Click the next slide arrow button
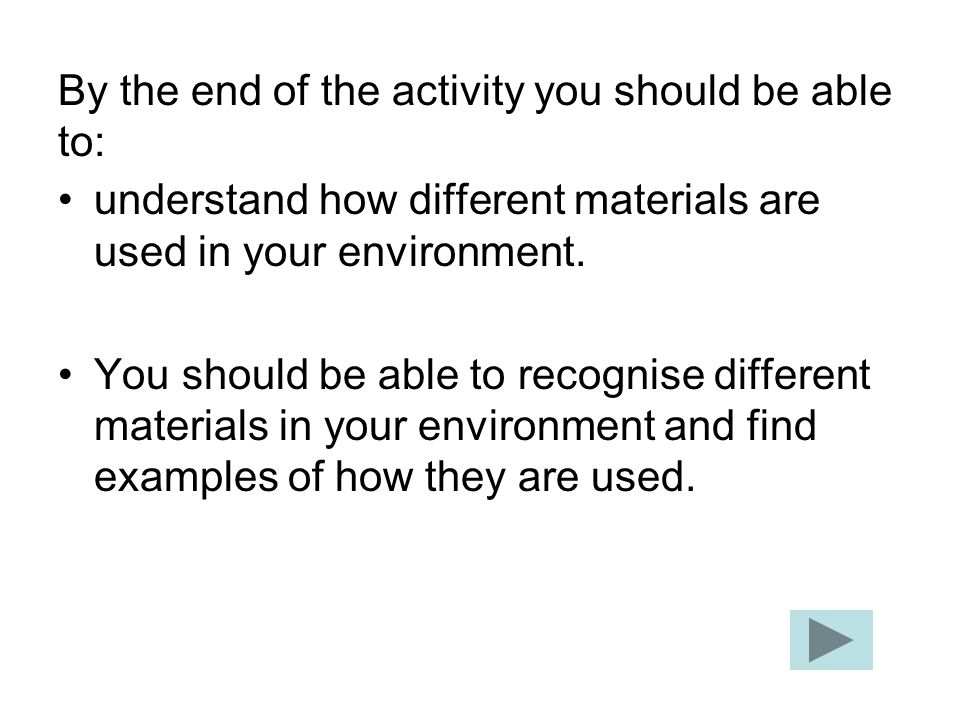 pos(831,640)
